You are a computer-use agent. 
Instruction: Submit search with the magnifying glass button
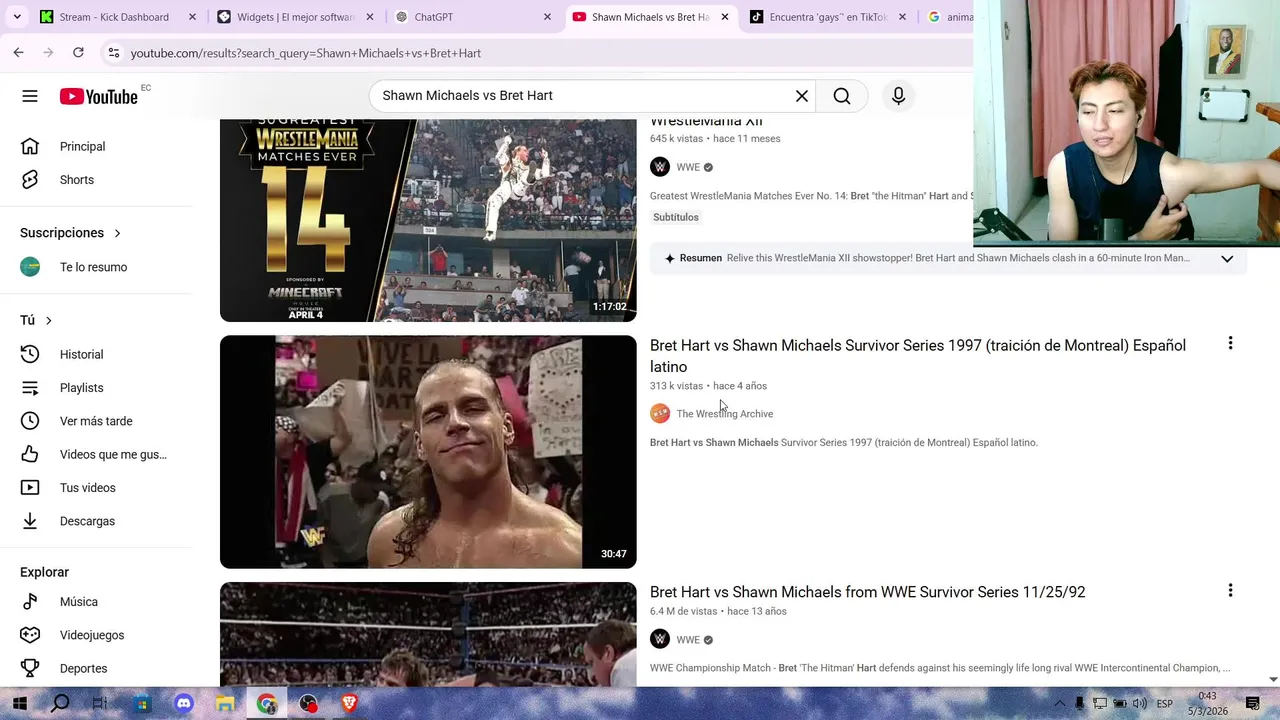pos(842,96)
